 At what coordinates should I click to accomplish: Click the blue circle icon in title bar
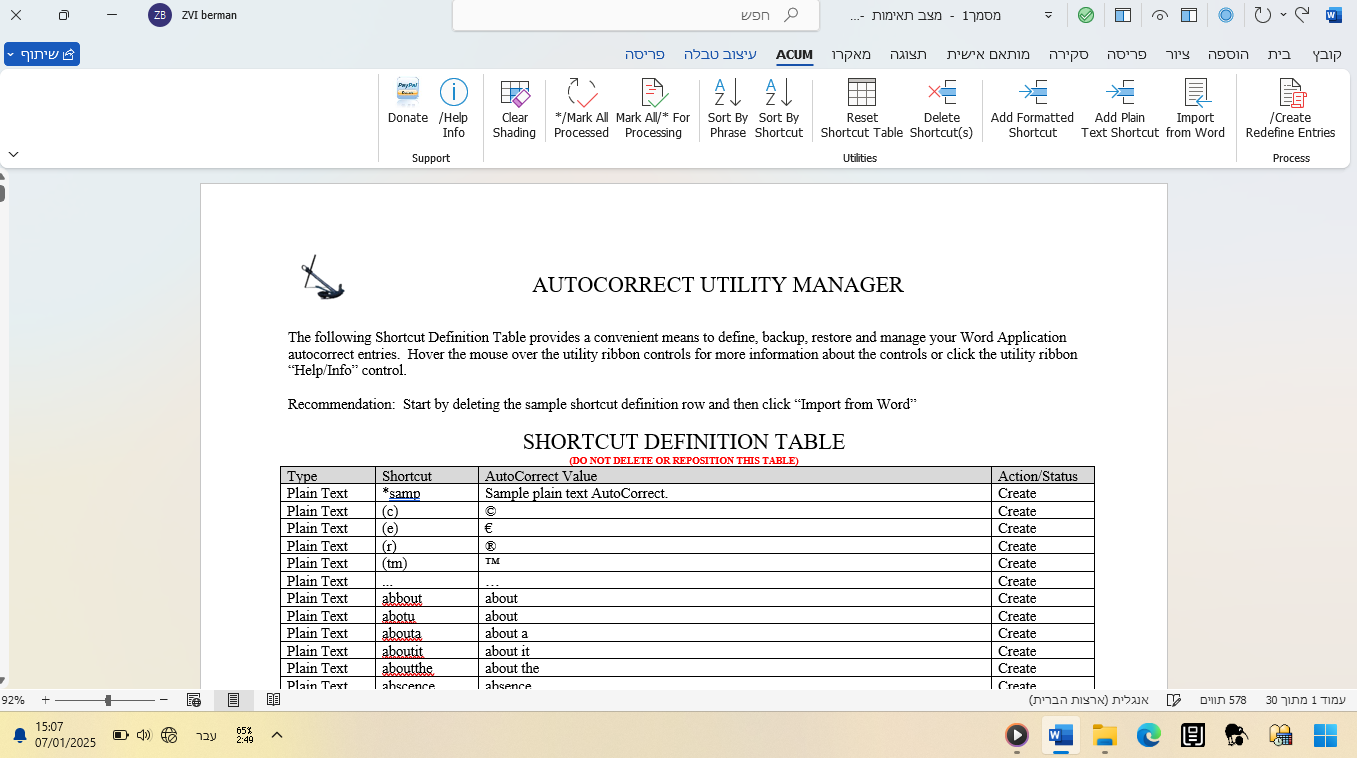tap(1225, 15)
